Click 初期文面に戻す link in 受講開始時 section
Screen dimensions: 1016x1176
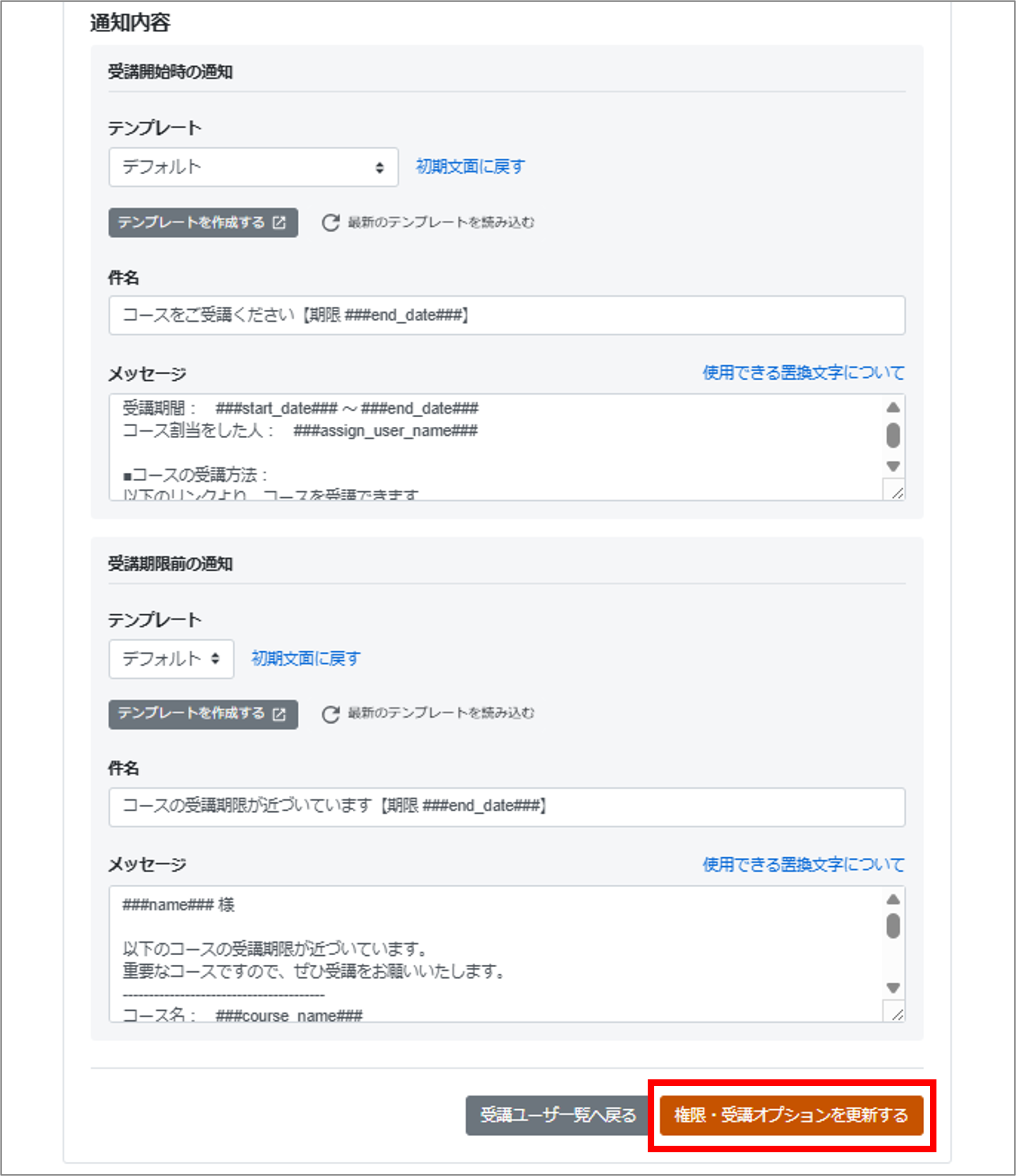click(x=470, y=167)
